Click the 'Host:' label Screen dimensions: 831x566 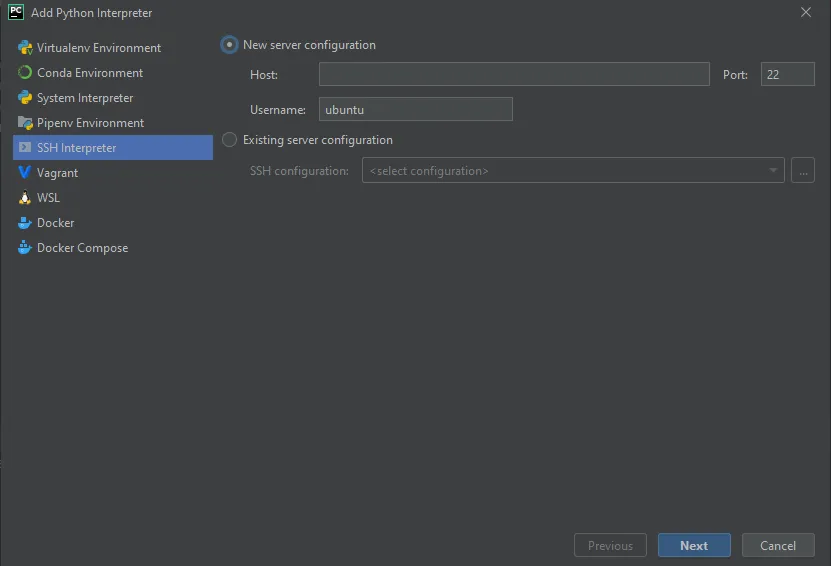(263, 75)
